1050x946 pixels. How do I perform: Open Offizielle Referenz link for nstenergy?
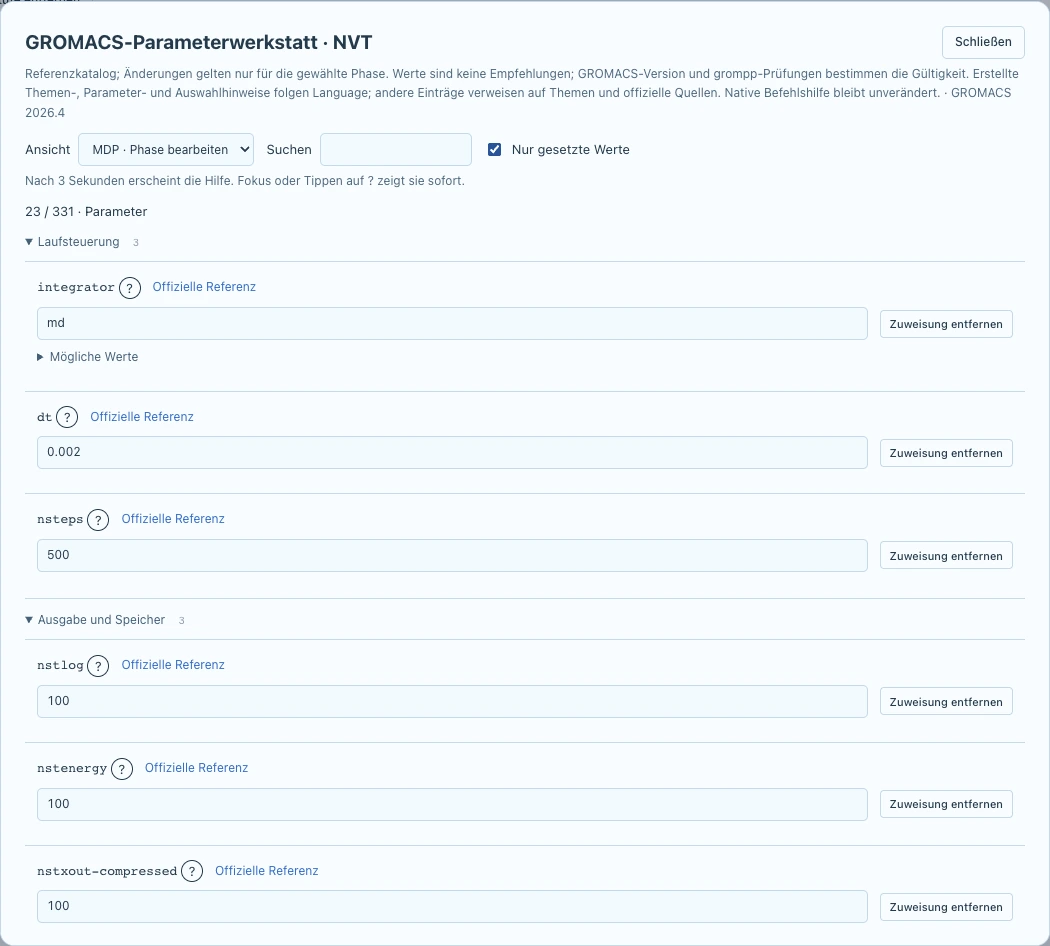pyautogui.click(x=196, y=768)
